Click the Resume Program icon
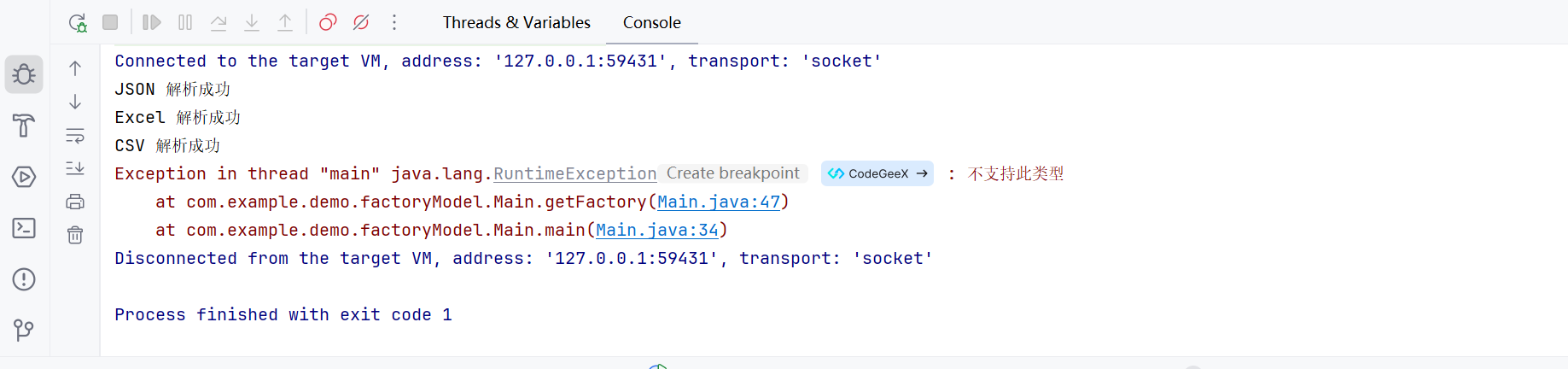The image size is (1568, 369). tap(151, 23)
